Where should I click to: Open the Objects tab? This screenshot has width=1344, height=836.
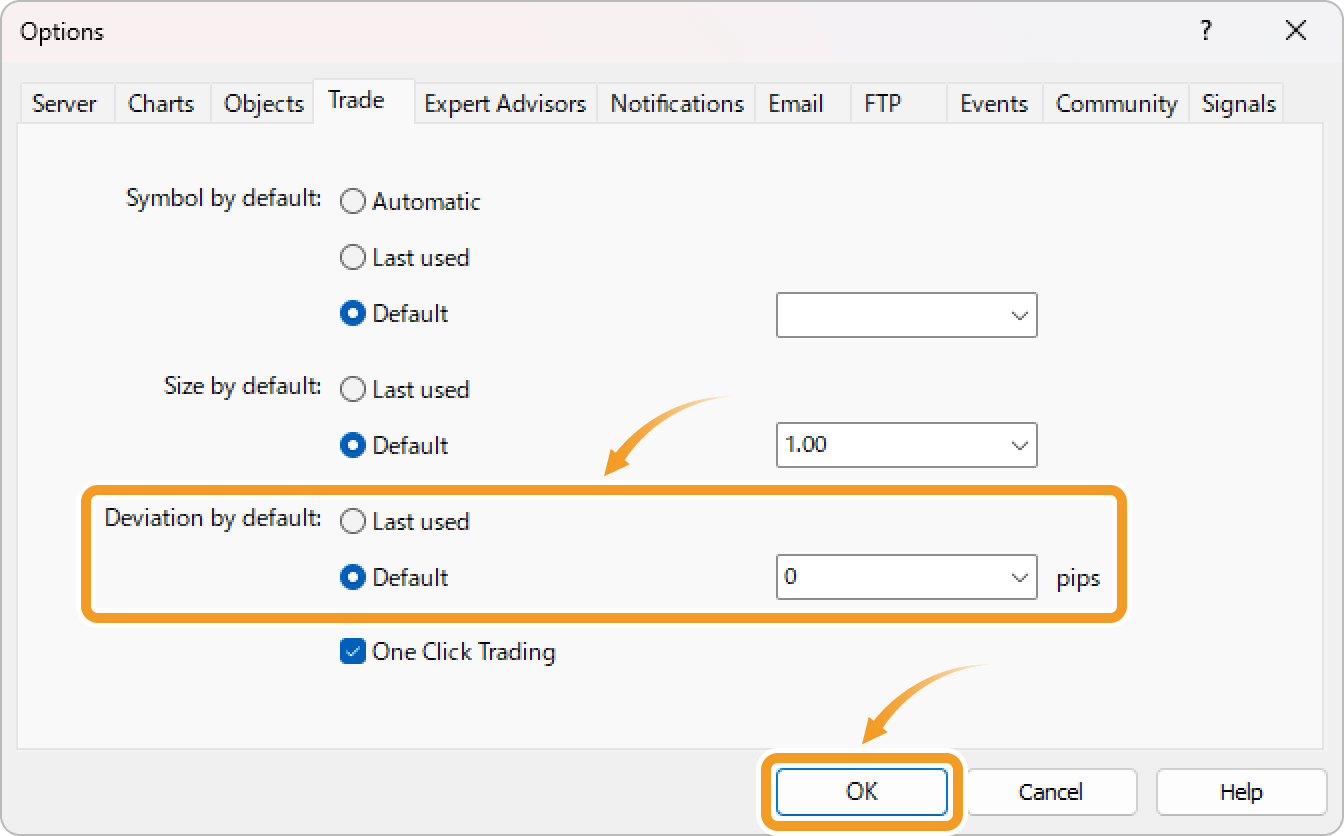[x=263, y=104]
